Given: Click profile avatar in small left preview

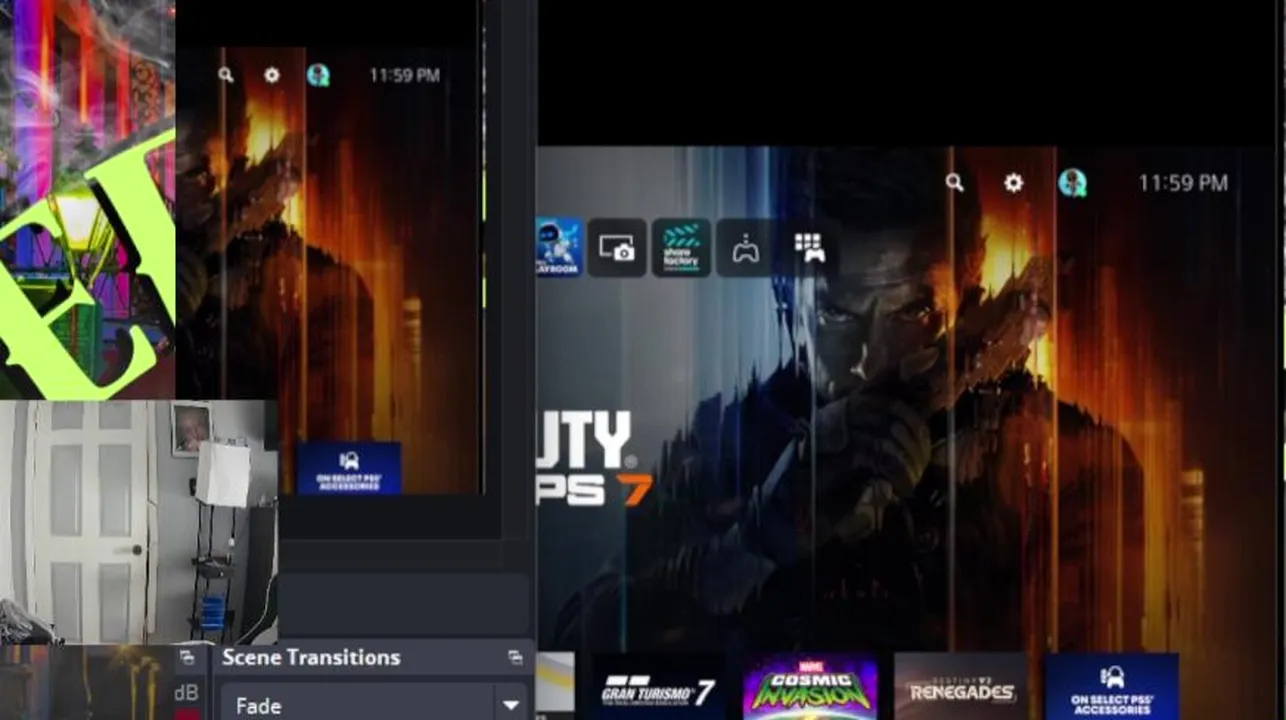Looking at the screenshot, I should [318, 75].
